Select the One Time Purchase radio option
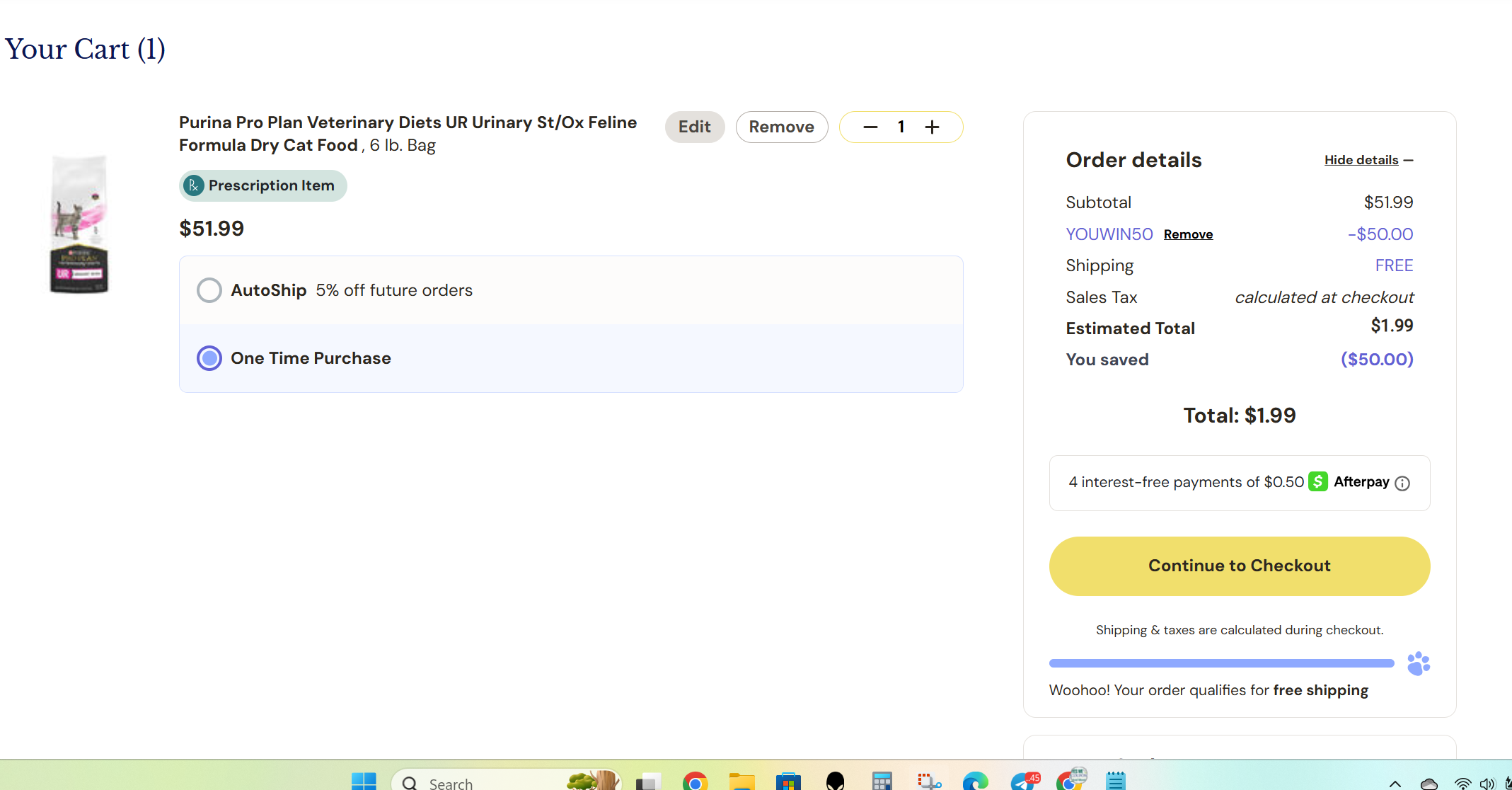 209,358
